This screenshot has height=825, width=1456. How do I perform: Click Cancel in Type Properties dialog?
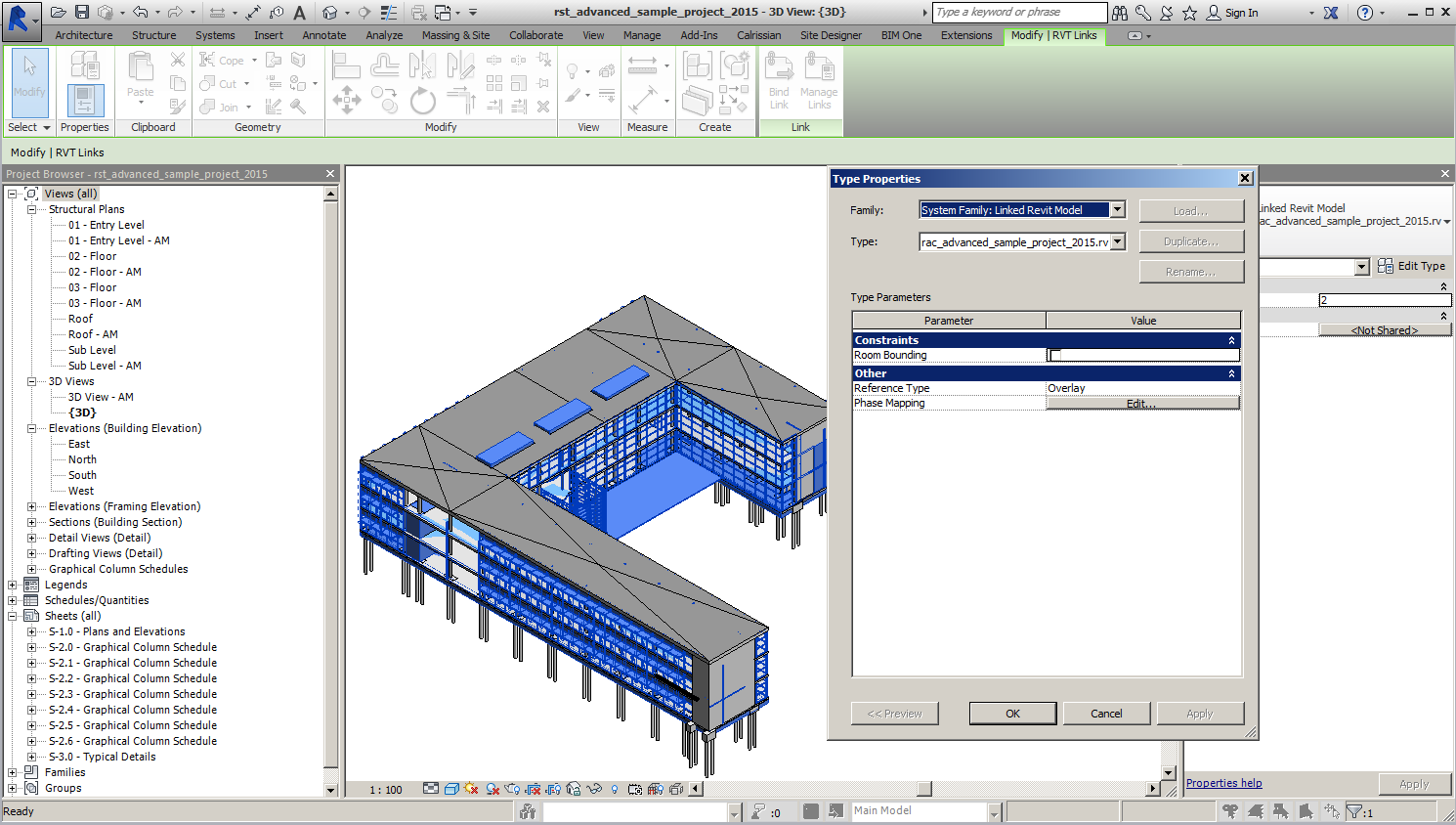point(1106,714)
